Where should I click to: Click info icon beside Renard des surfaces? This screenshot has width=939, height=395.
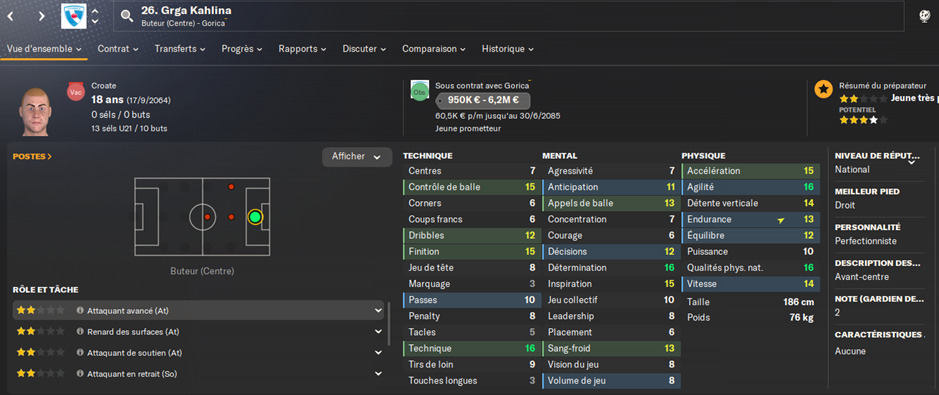point(80,332)
